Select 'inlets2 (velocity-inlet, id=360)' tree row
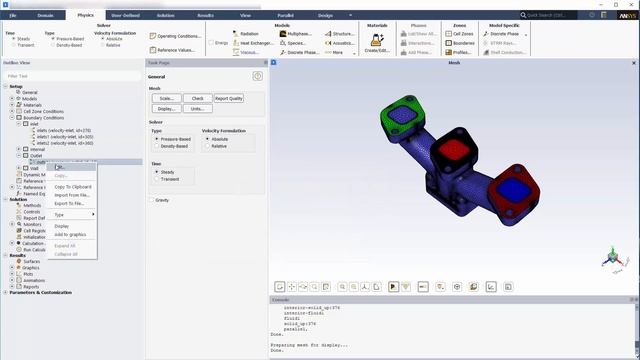Image resolution: width=640 pixels, height=360 pixels. (64, 143)
